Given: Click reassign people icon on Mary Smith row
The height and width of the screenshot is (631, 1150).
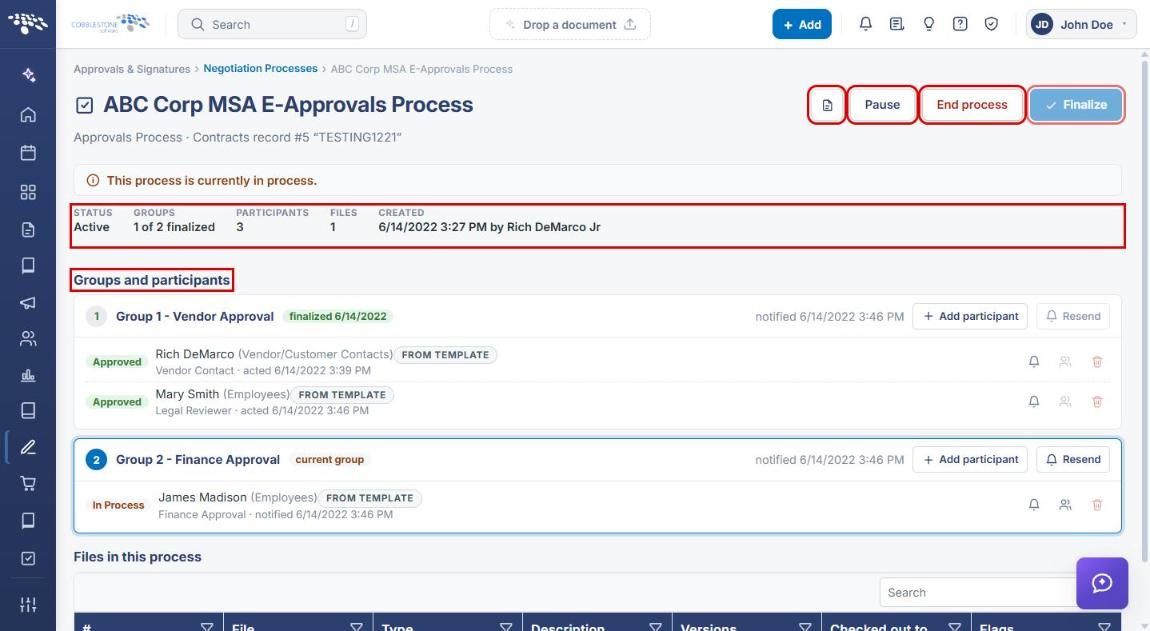Looking at the screenshot, I should click(x=1065, y=401).
